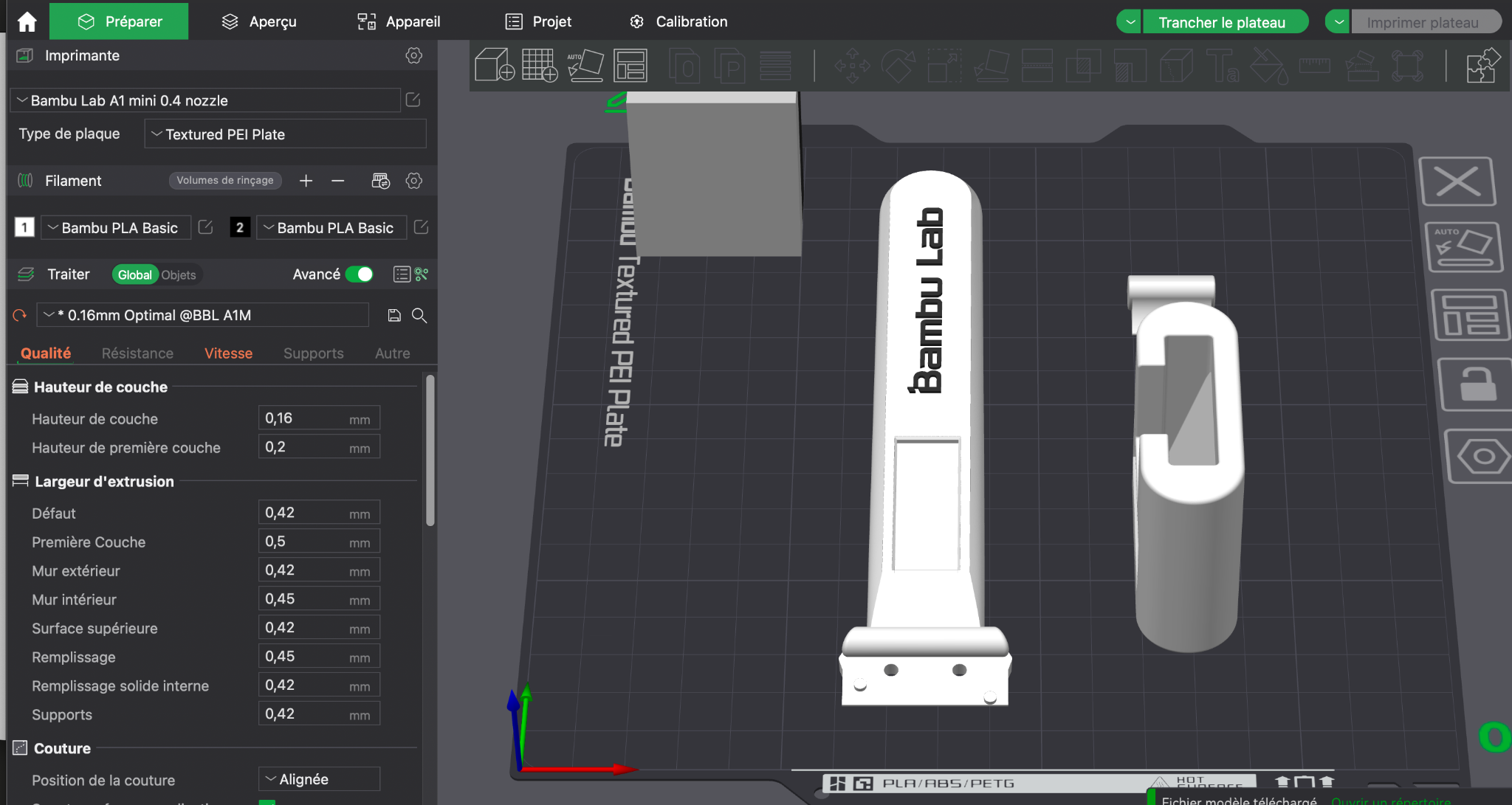Switch to the Appareil tab
The width and height of the screenshot is (1512, 805).
pyautogui.click(x=399, y=21)
